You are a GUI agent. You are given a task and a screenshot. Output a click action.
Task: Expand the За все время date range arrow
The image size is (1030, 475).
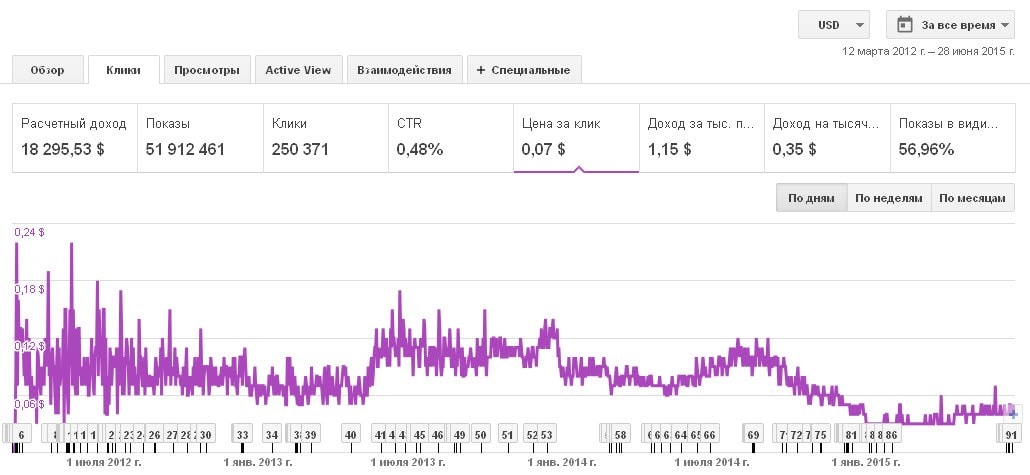[1004, 26]
